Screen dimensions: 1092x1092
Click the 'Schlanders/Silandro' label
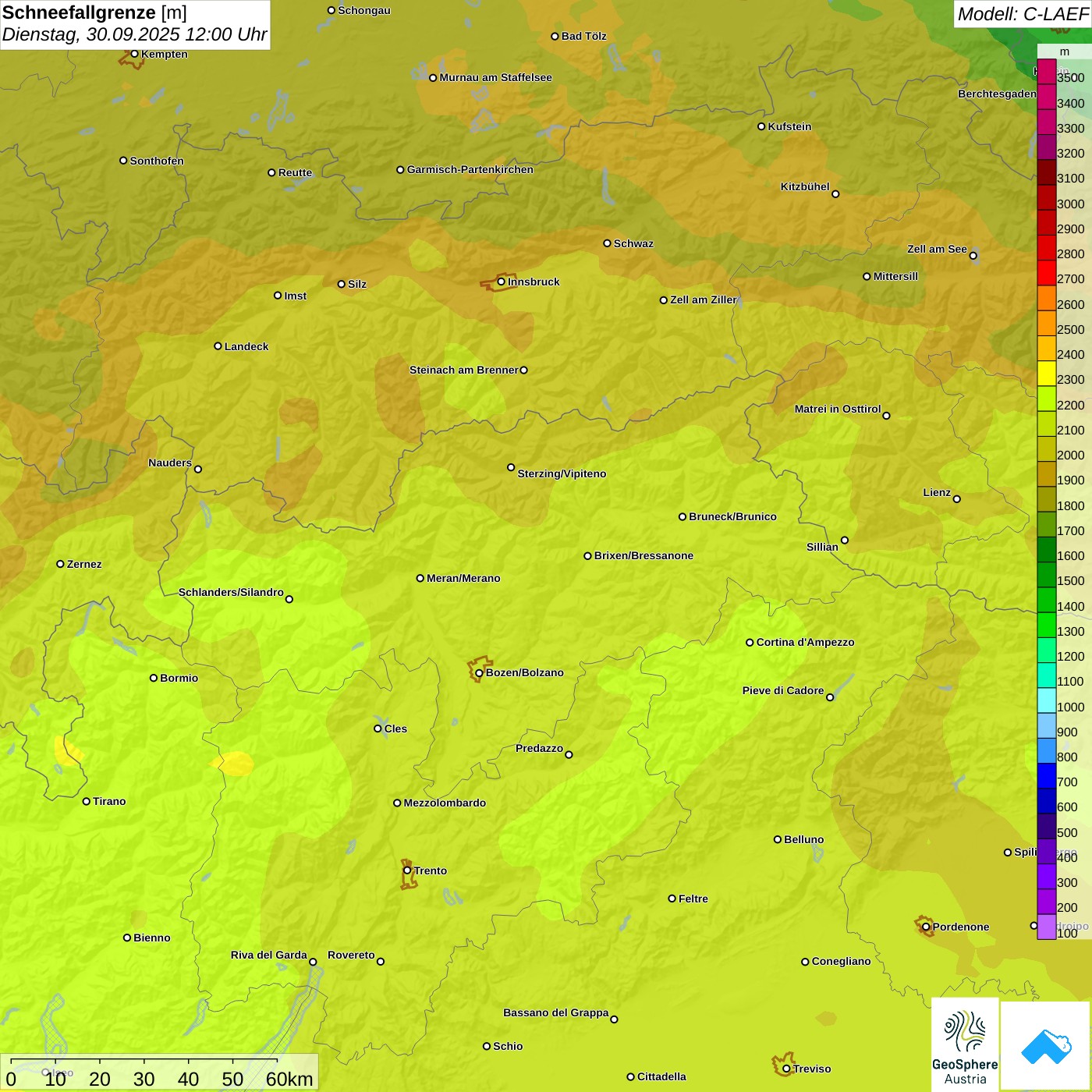coord(231,592)
